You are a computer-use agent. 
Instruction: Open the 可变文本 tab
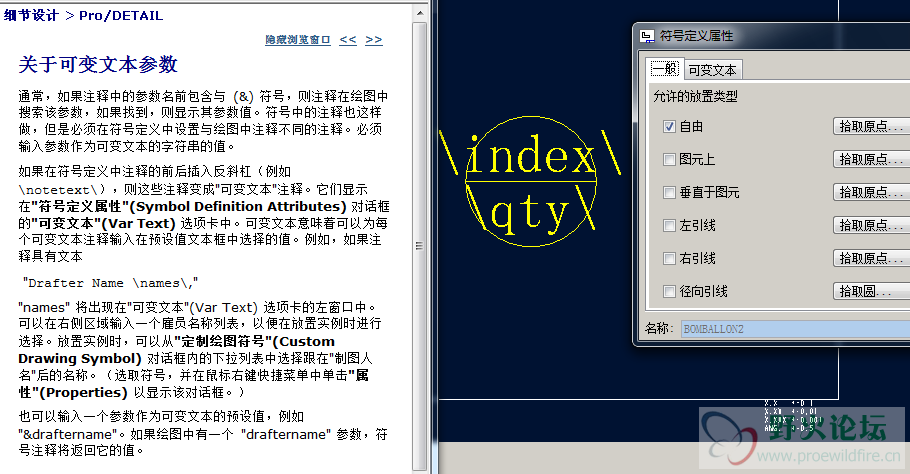tap(712, 70)
